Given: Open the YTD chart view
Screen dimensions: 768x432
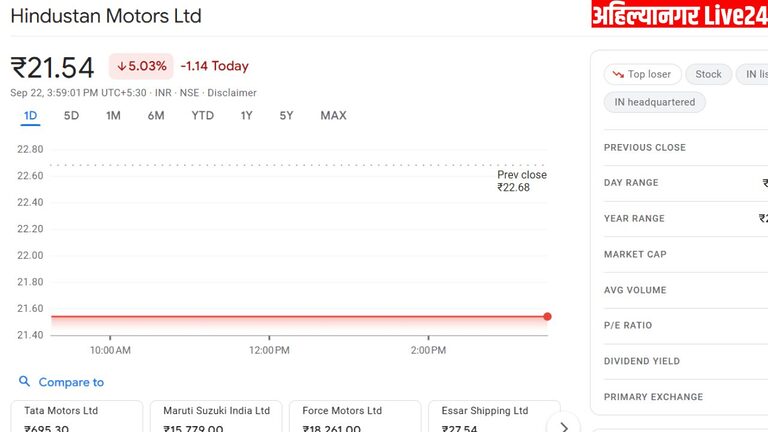Looking at the screenshot, I should 202,115.
